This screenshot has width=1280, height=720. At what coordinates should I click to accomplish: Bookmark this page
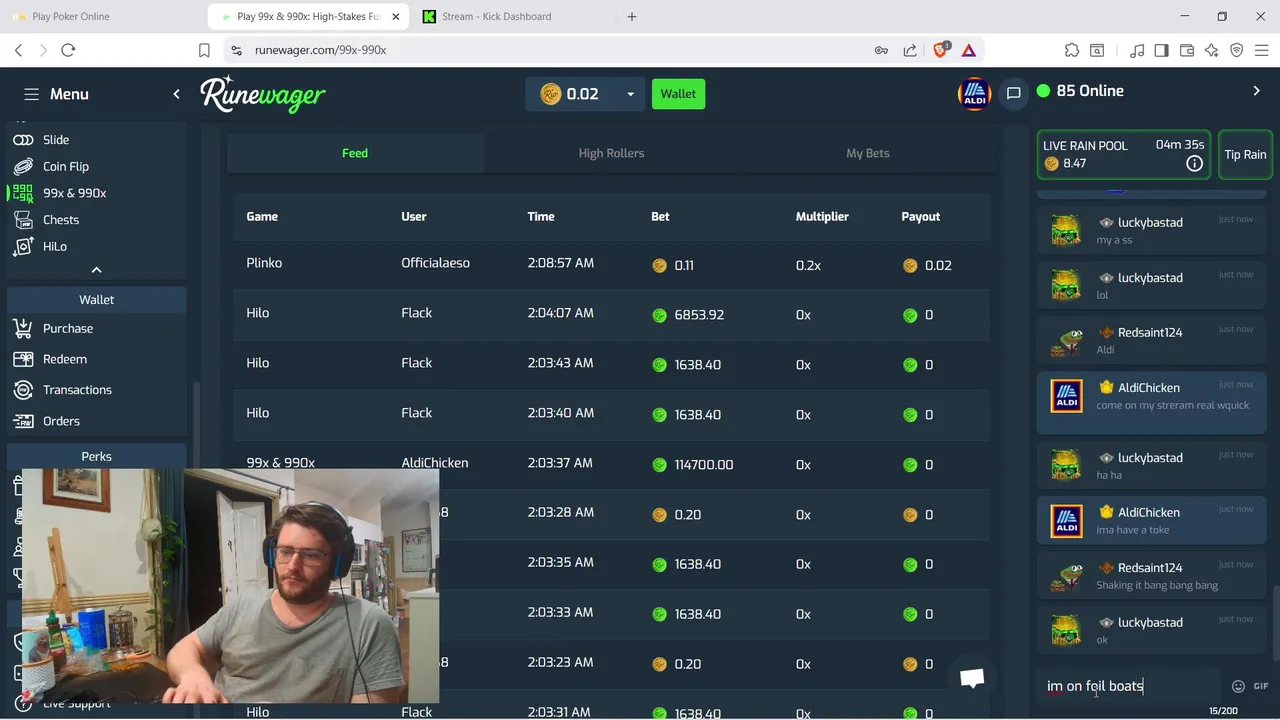pyautogui.click(x=204, y=50)
